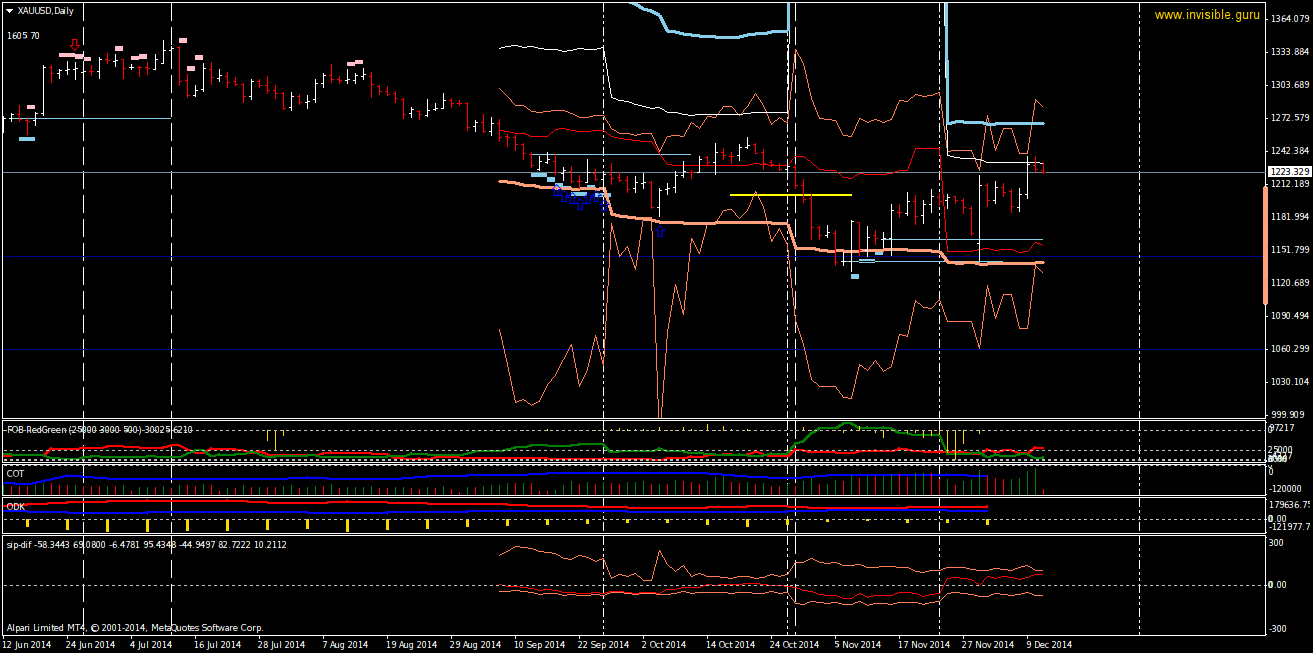Click the XAUUSD,Daily chart title

[45, 10]
